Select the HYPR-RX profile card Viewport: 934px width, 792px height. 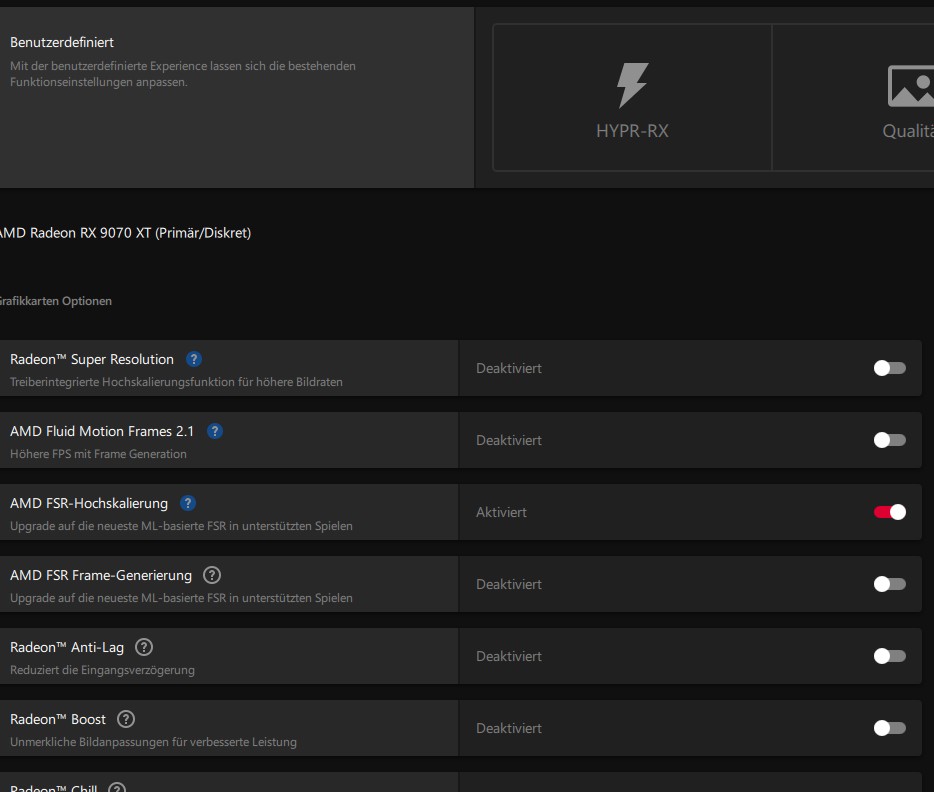coord(632,98)
